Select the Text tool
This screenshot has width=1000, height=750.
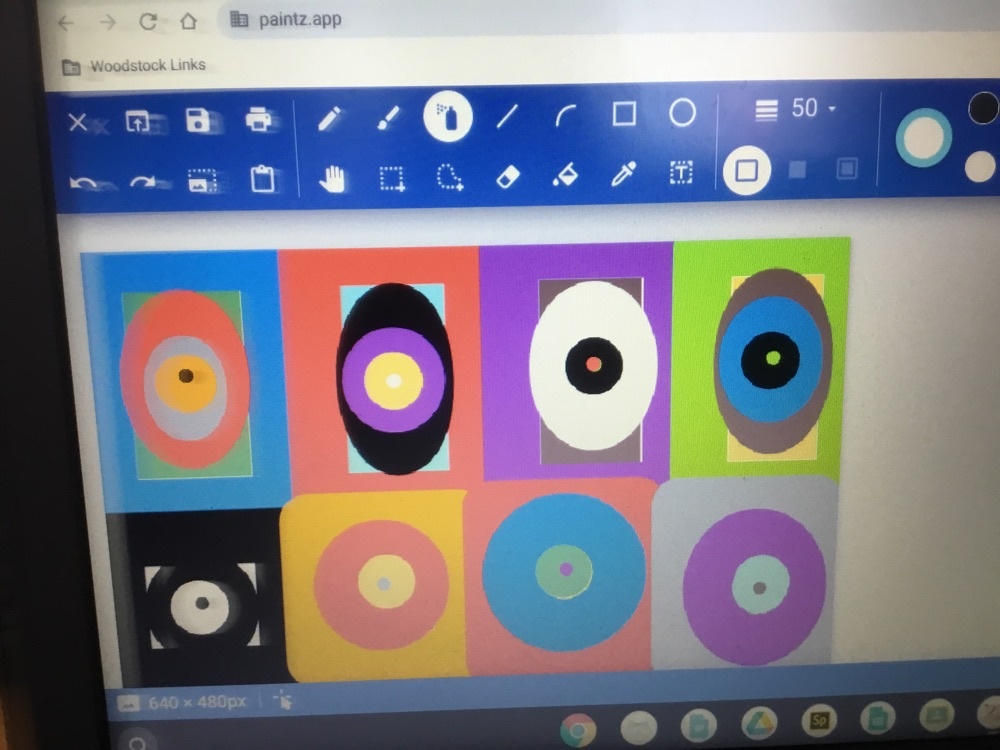coord(681,172)
